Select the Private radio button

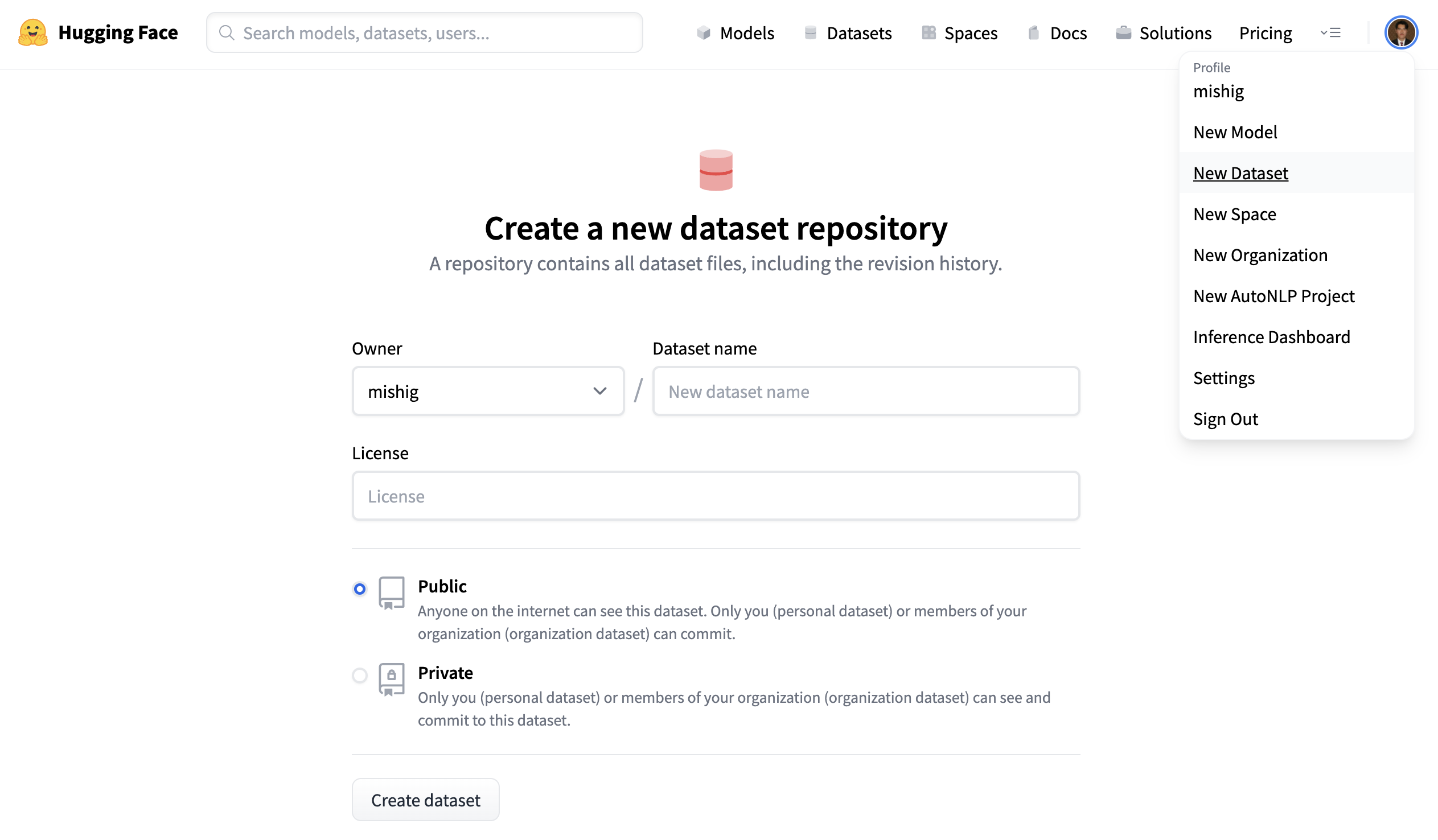pyautogui.click(x=360, y=676)
